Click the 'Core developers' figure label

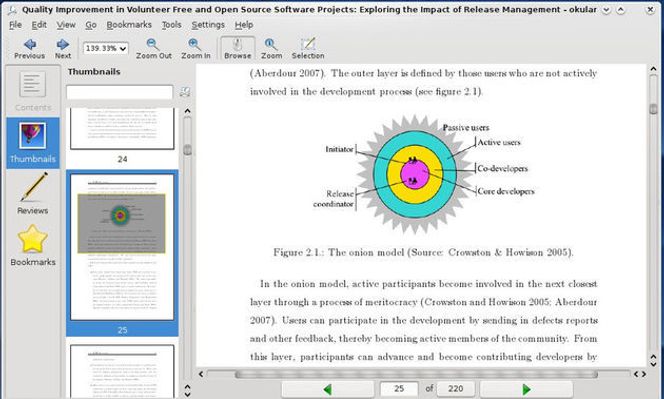(506, 191)
